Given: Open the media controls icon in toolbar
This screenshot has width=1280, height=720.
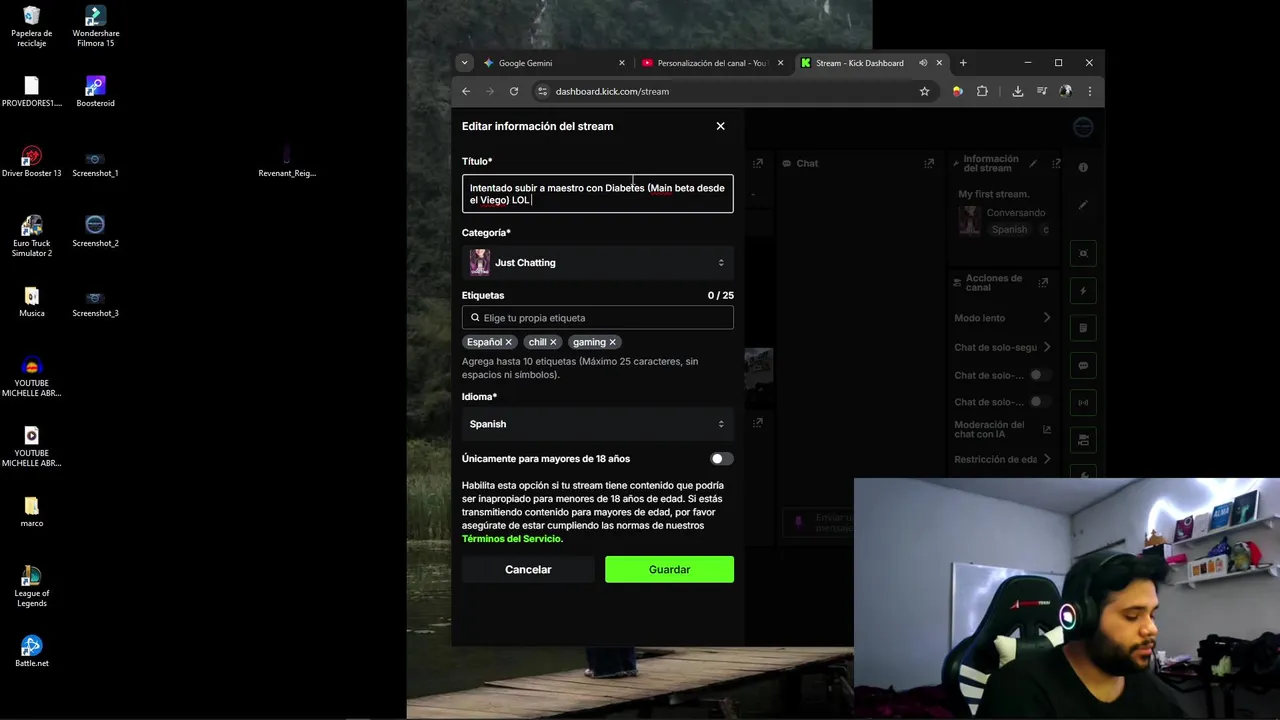Looking at the screenshot, I should [x=1041, y=91].
